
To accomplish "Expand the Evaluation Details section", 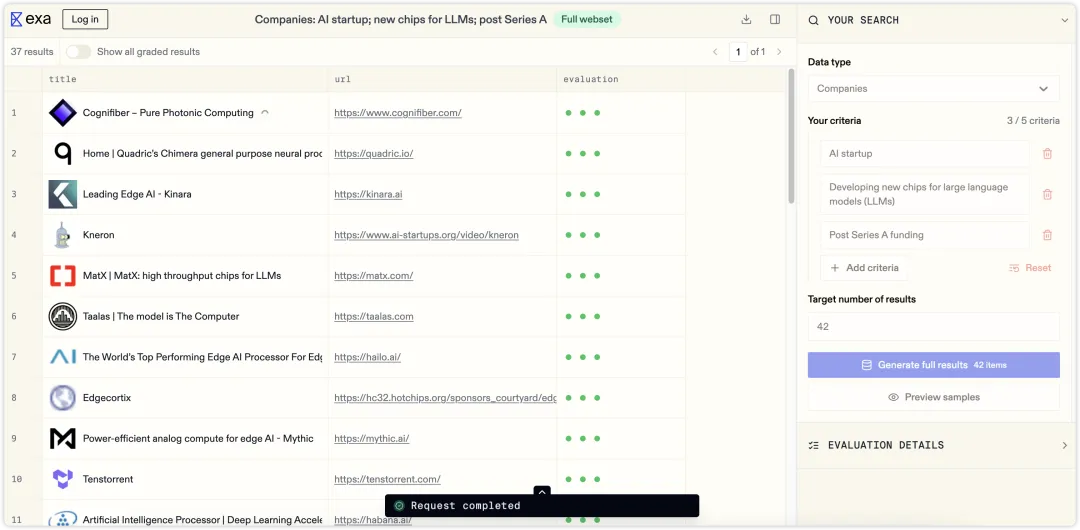I will [1065, 445].
